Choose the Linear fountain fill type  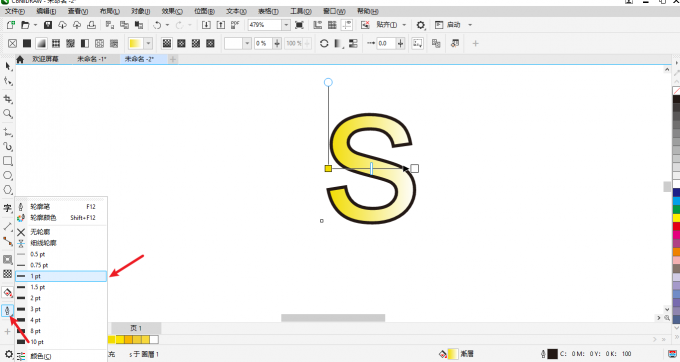[167, 43]
